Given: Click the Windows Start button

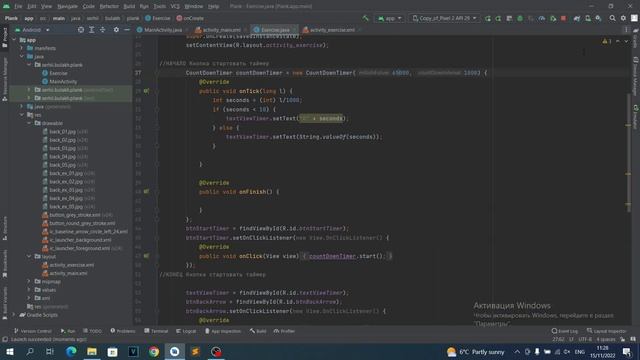Looking at the screenshot, I should click(9, 351).
